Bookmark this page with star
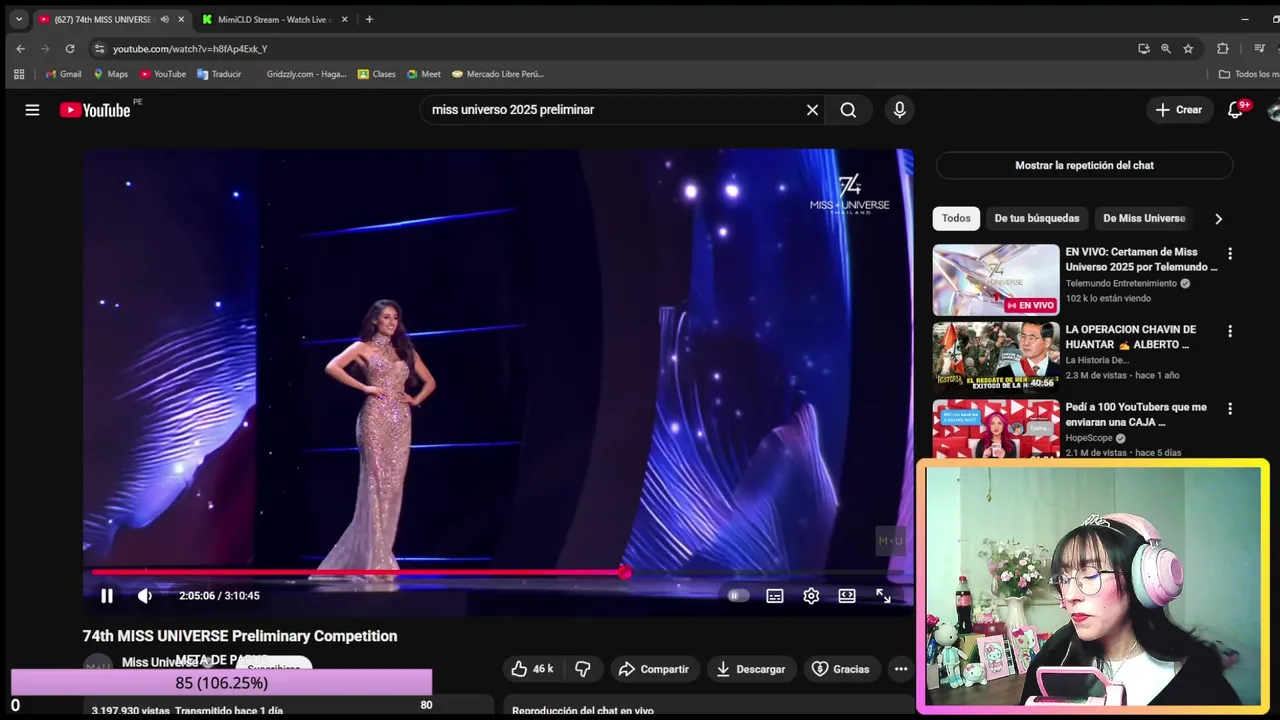 1188,48
